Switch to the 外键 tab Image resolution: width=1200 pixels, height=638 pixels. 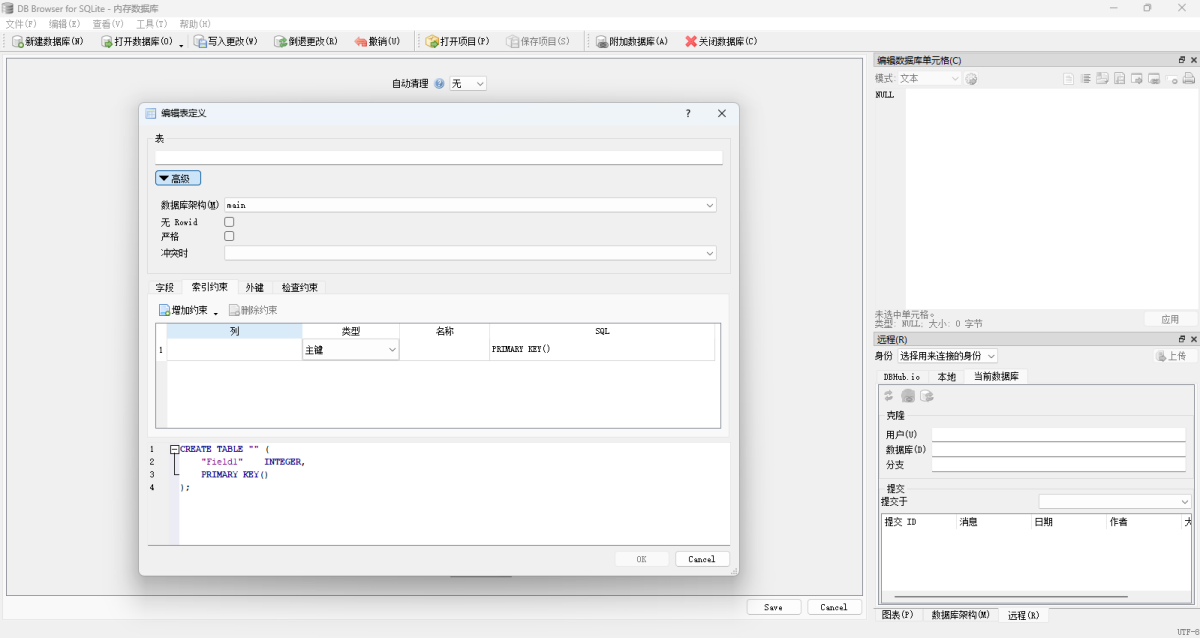(x=255, y=287)
